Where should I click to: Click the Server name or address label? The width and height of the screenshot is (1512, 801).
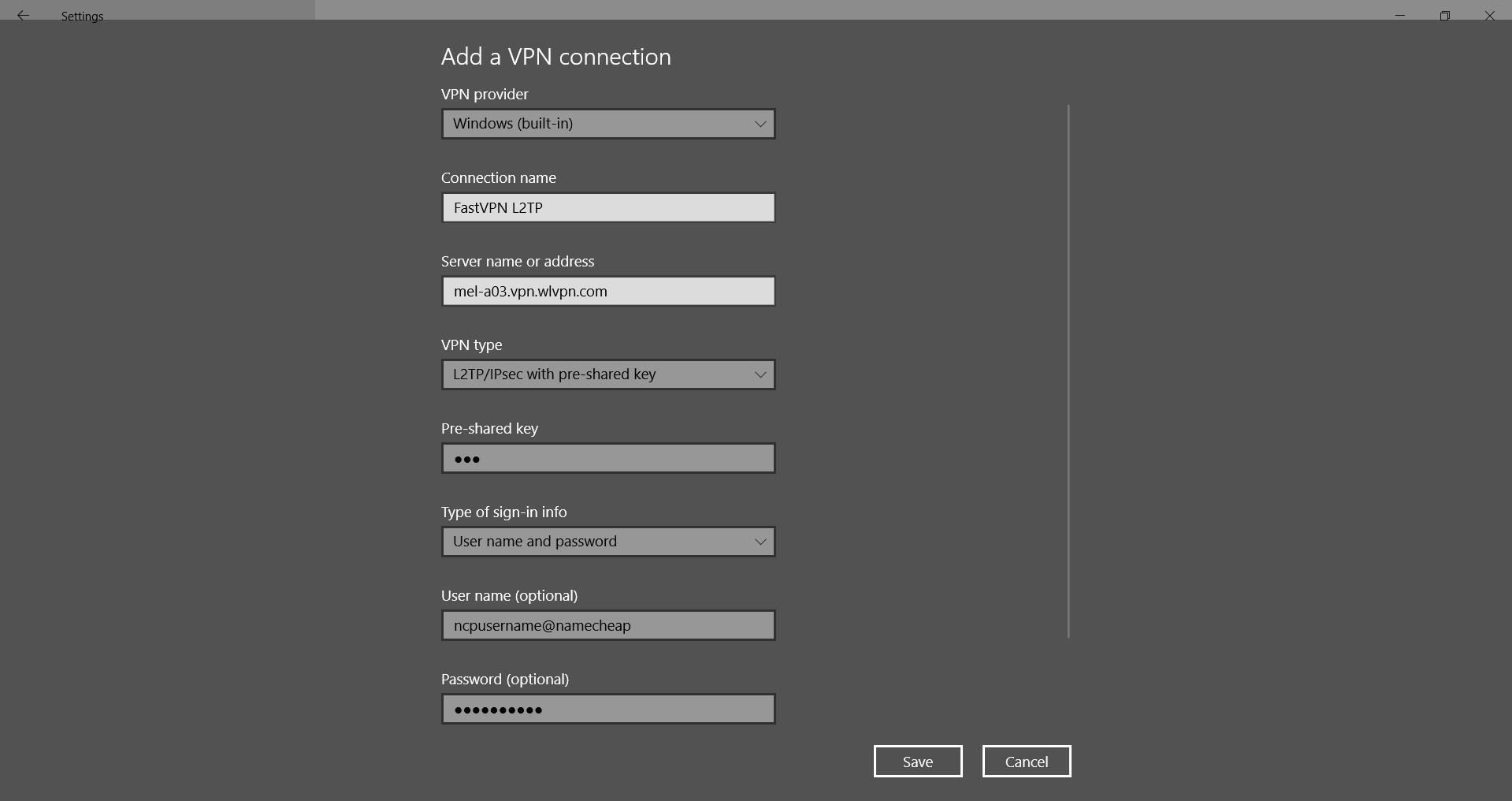[x=518, y=261]
